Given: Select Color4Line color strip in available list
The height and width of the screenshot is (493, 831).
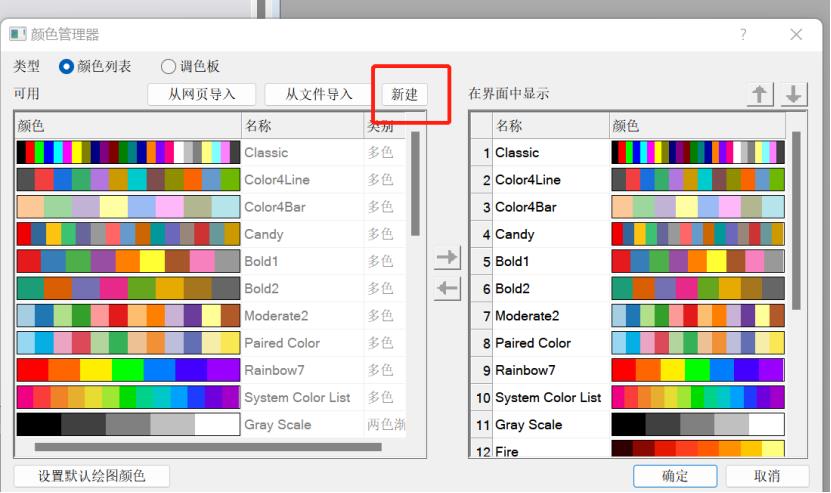Looking at the screenshot, I should tap(128, 179).
